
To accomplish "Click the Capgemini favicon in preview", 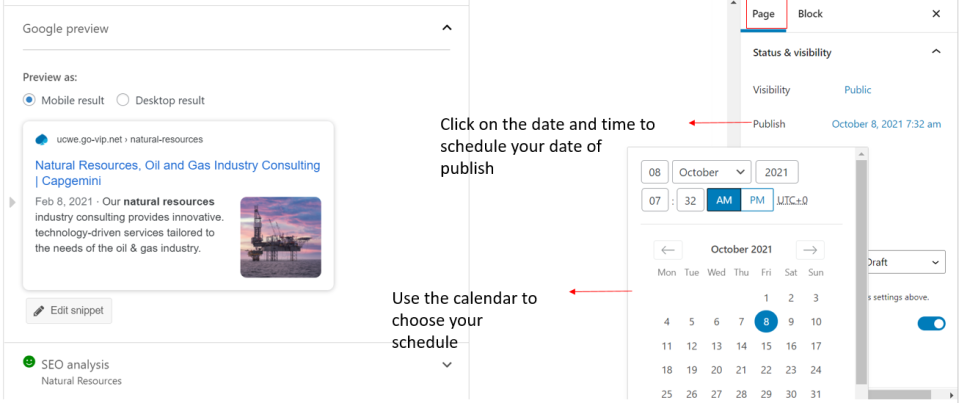I will [42, 139].
